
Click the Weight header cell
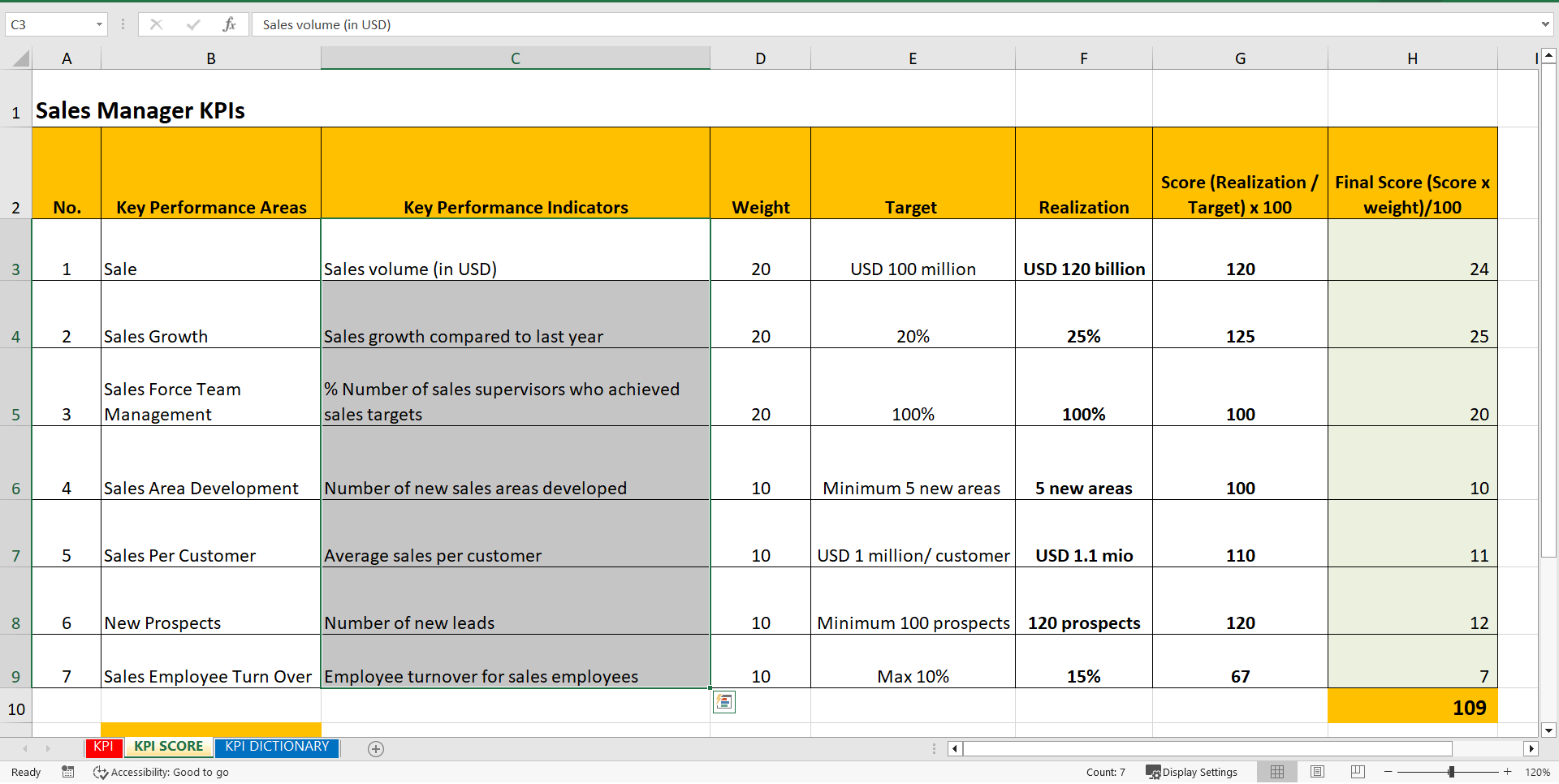(761, 173)
